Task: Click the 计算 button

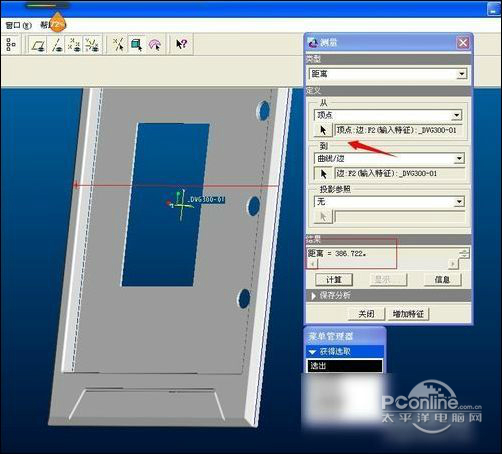Action: point(334,280)
